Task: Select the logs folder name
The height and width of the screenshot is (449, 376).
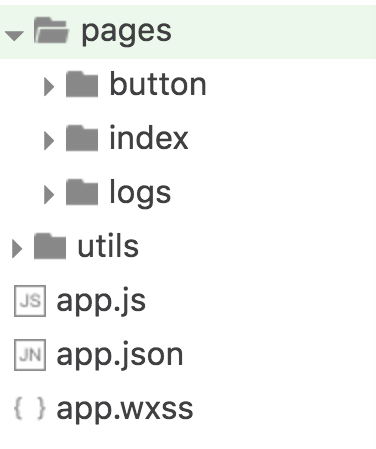Action: pyautogui.click(x=140, y=193)
